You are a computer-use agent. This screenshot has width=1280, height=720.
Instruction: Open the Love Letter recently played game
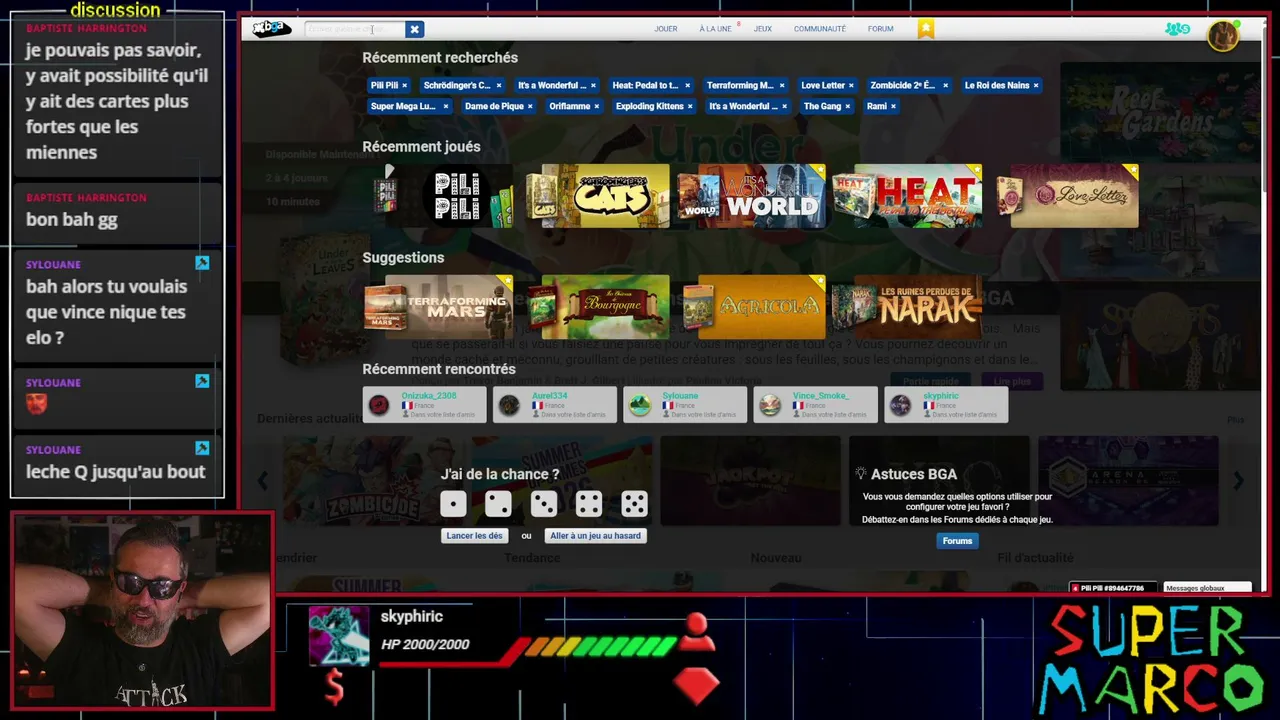click(x=1067, y=196)
